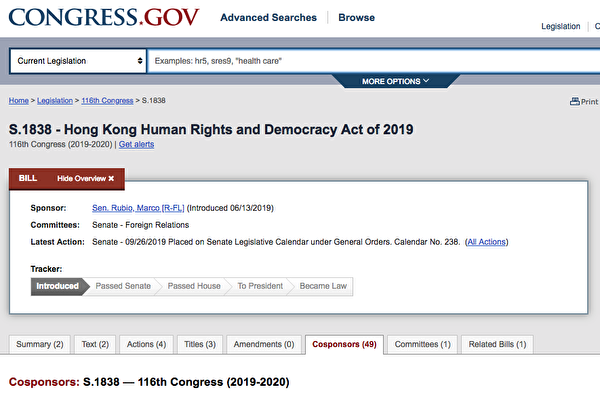Open the Amendments (0) tab
Screen dimensions: 600x400
(x=263, y=344)
